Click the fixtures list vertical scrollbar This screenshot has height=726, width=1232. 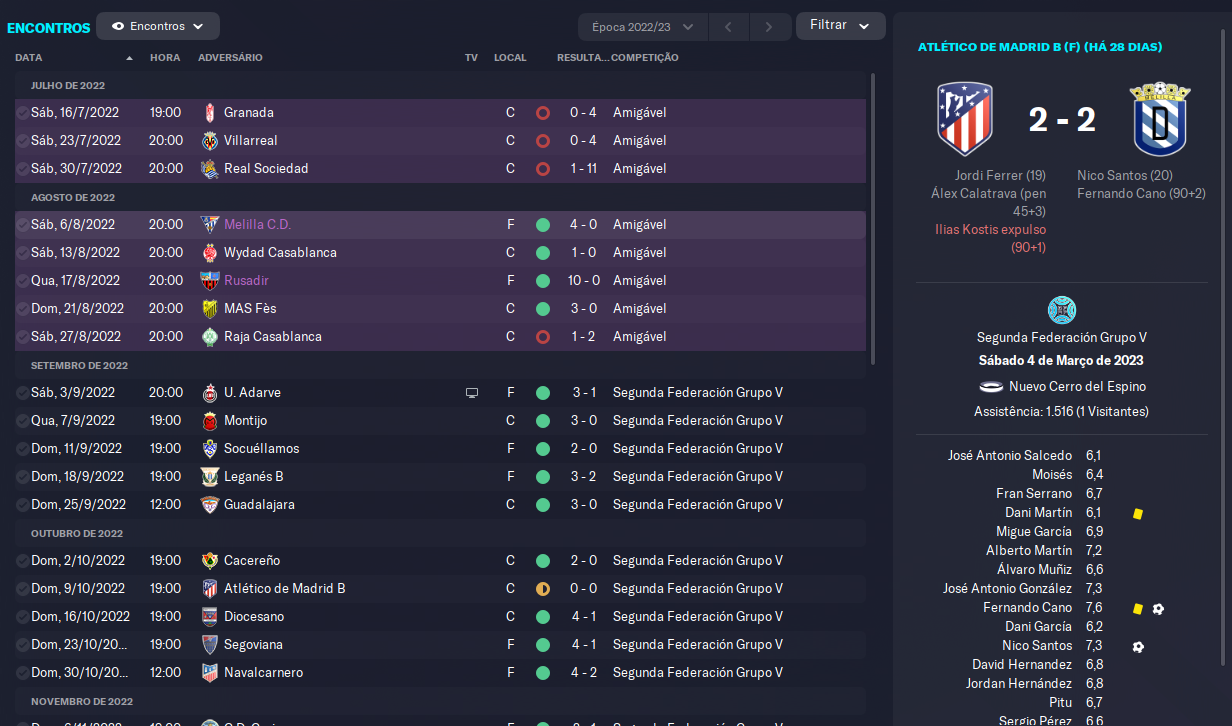pyautogui.click(x=875, y=218)
